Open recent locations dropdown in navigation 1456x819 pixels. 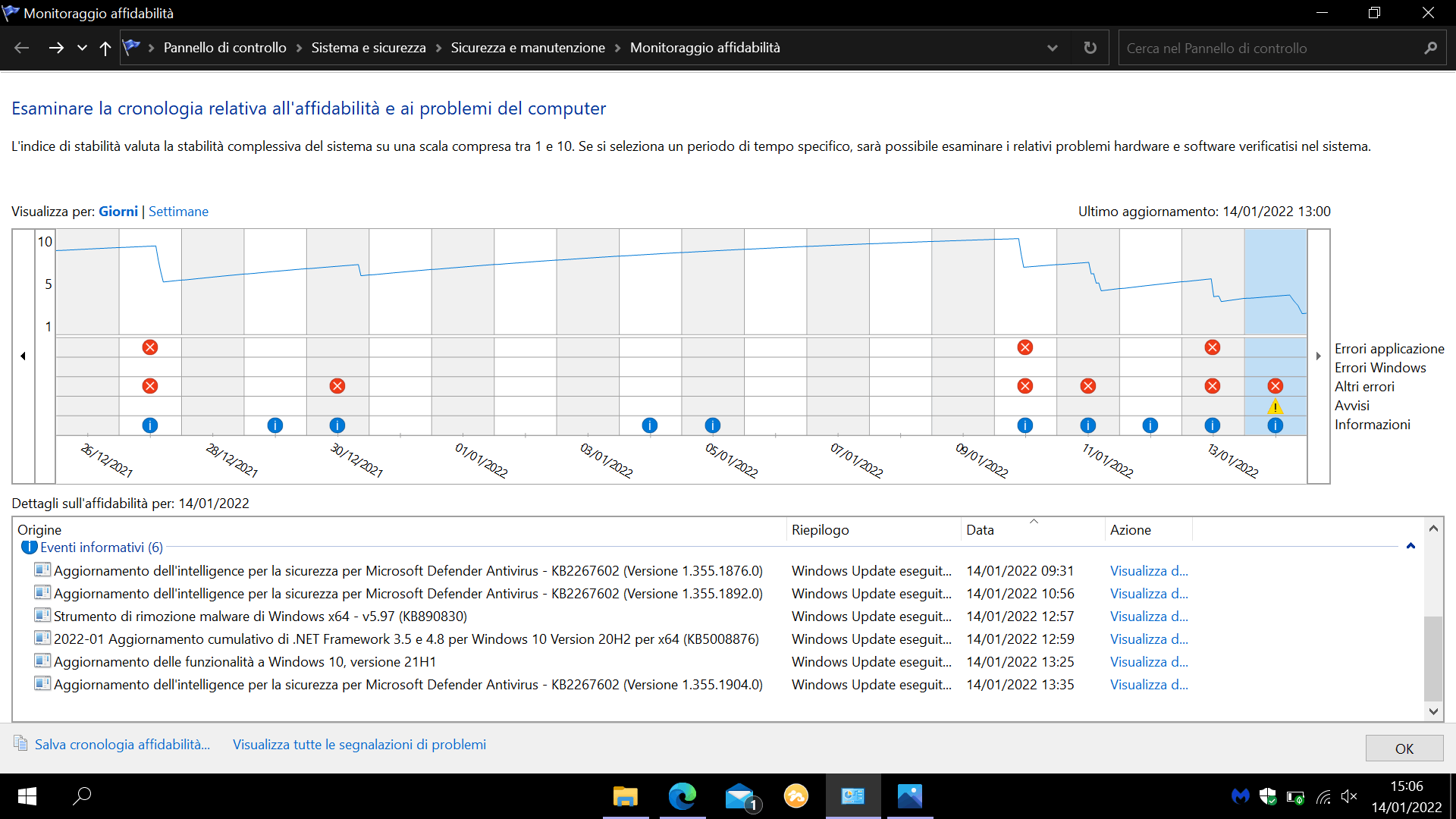coord(82,48)
